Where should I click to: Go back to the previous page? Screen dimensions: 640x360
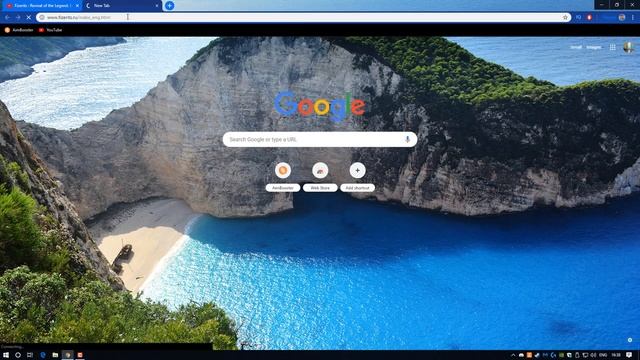tap(7, 18)
